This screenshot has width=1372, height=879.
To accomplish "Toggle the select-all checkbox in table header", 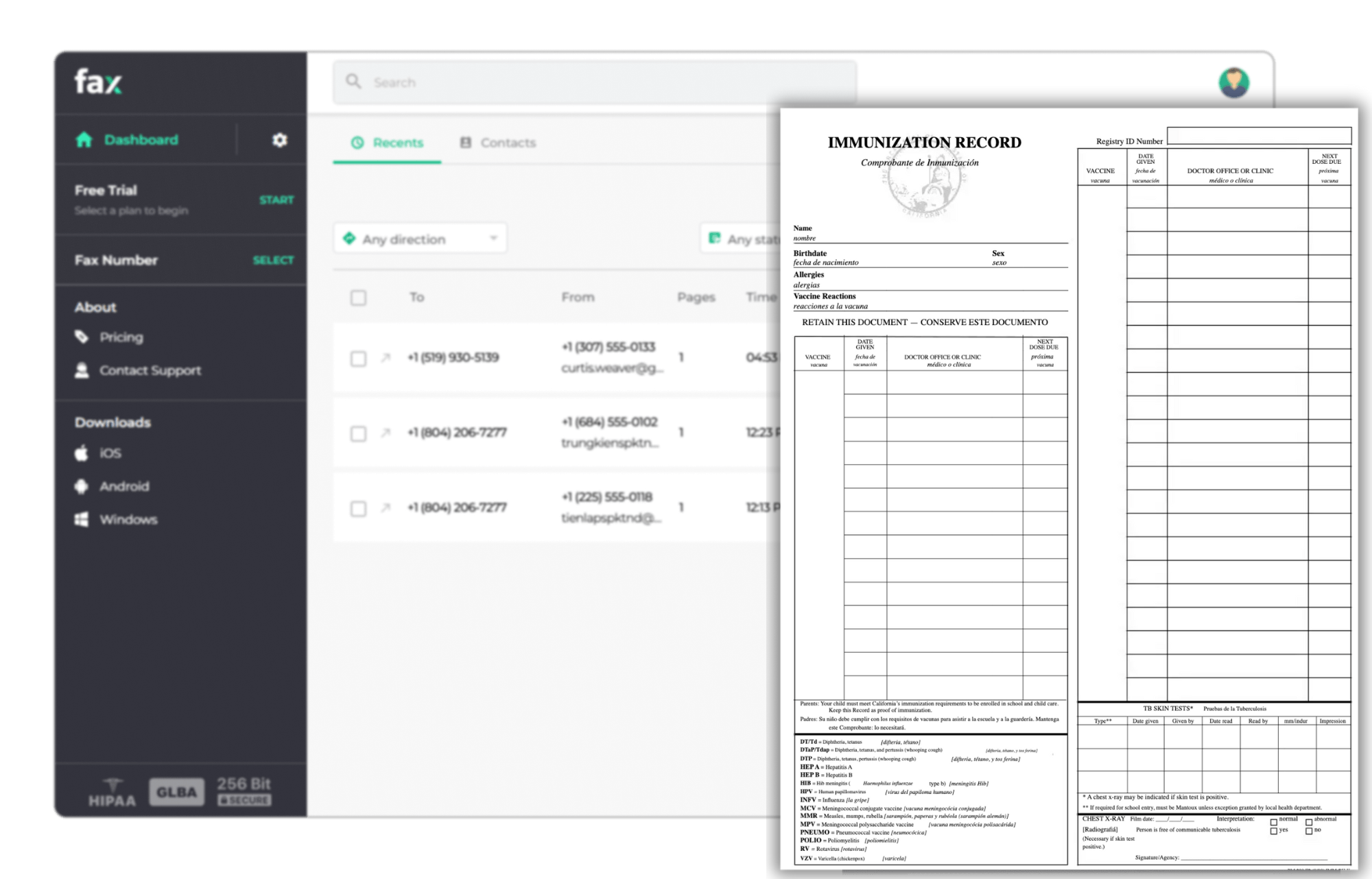I will click(x=358, y=298).
